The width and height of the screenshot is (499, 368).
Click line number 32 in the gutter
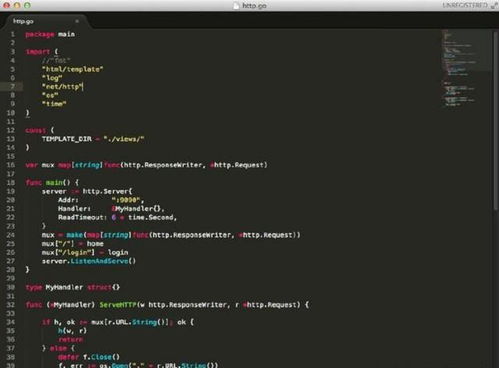[11, 305]
